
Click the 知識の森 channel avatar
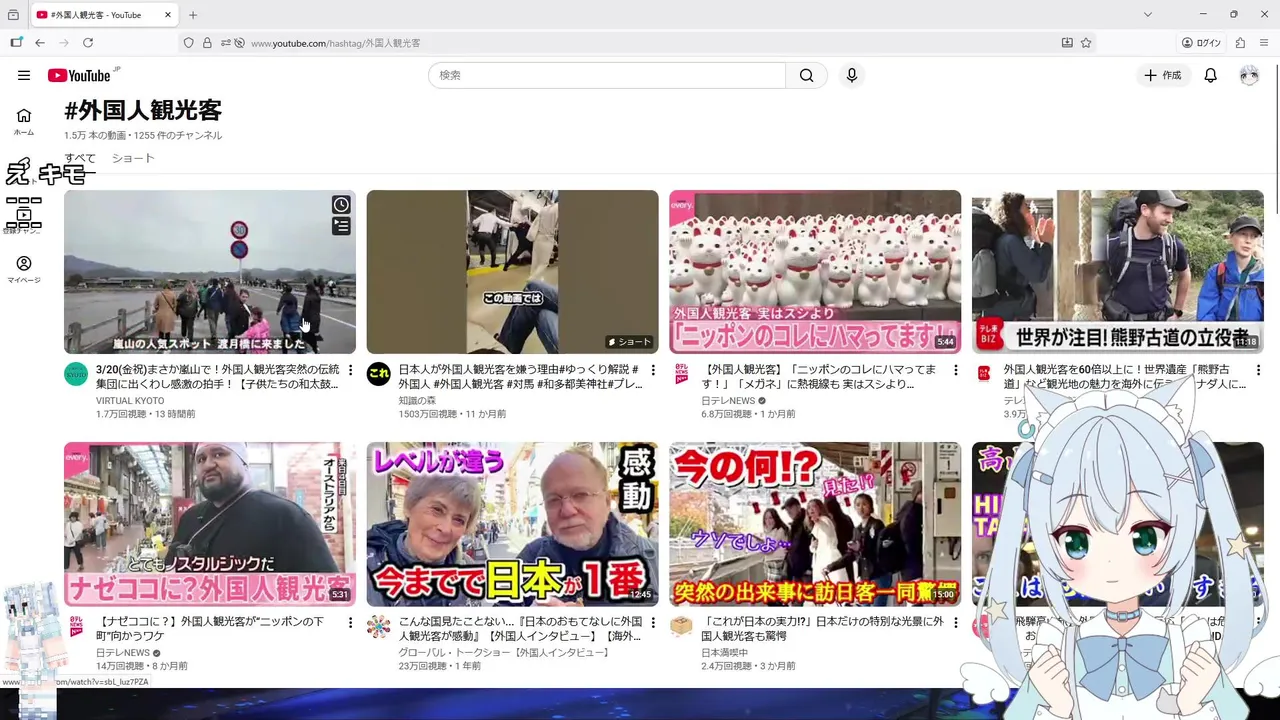pos(378,374)
